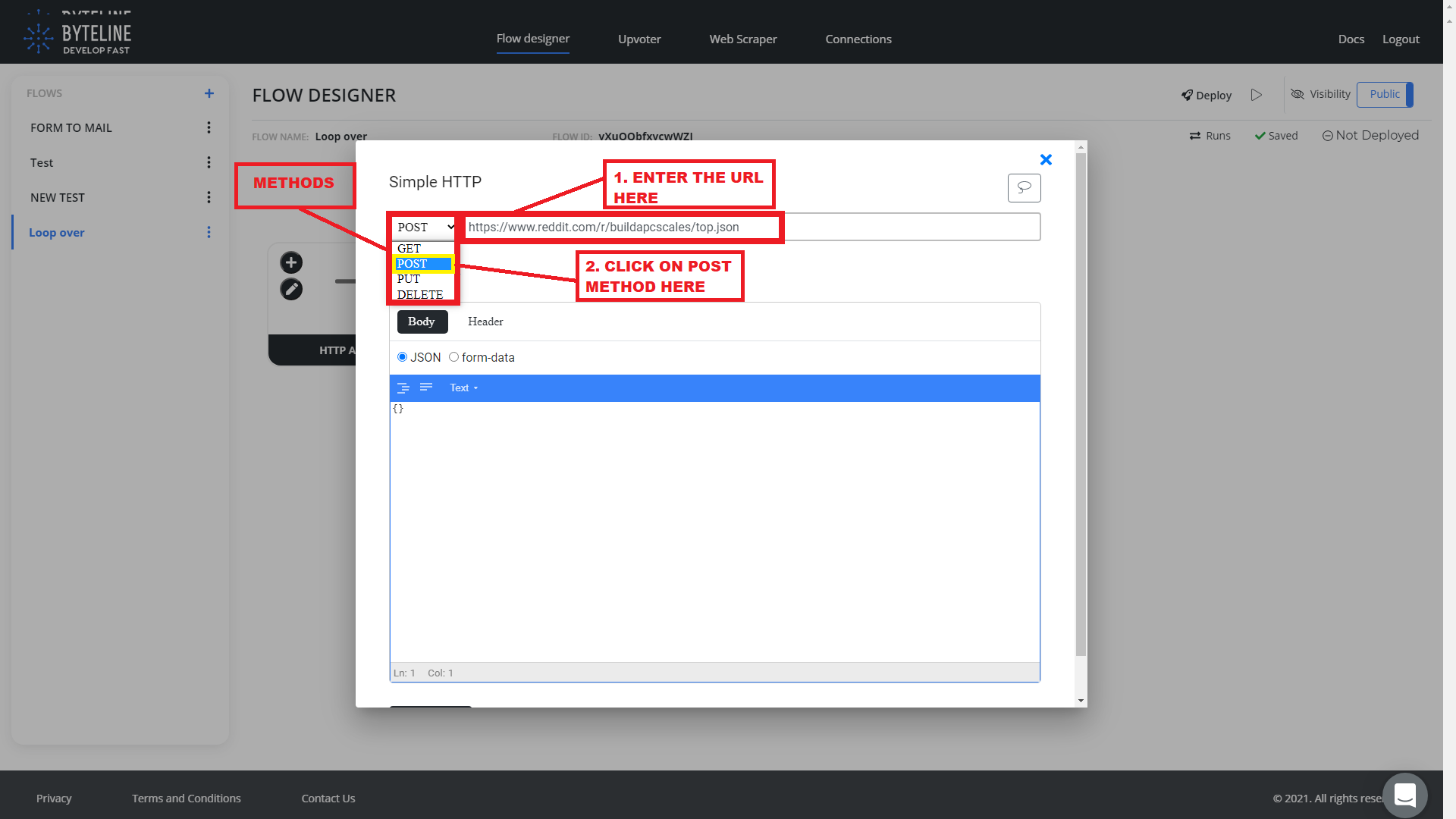
Task: Open the comment speech bubble in dialog
Action: tap(1024, 188)
